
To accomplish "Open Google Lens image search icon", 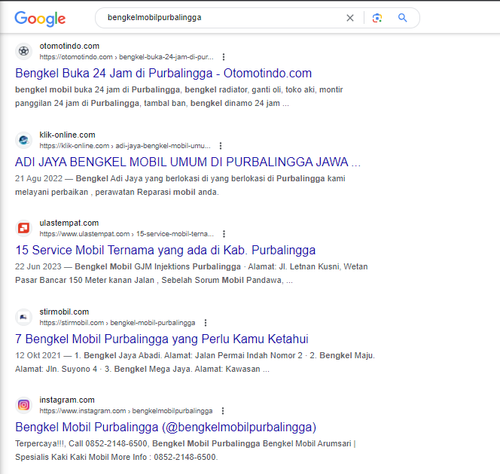I will (x=377, y=18).
